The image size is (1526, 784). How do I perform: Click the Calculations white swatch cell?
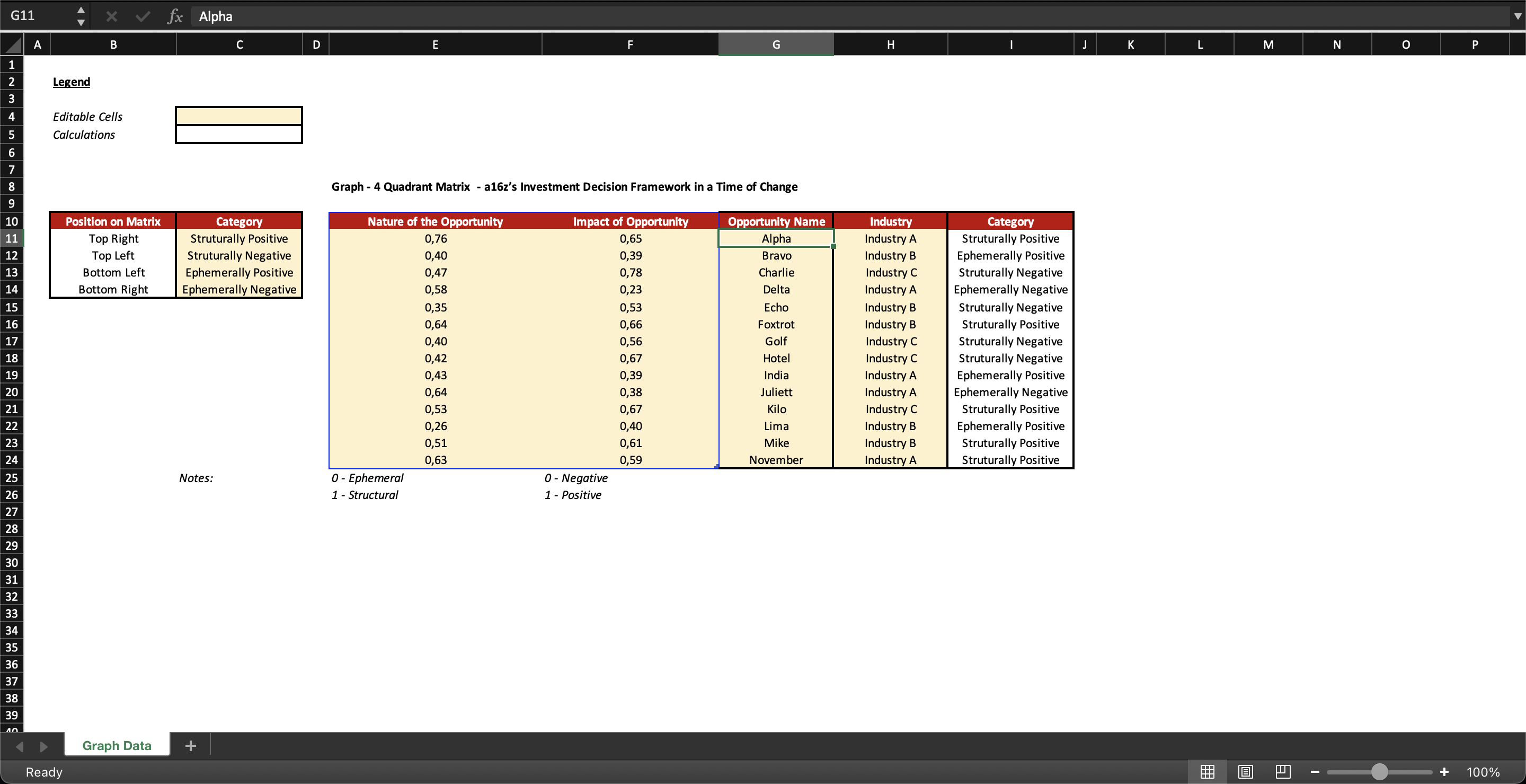tap(239, 135)
